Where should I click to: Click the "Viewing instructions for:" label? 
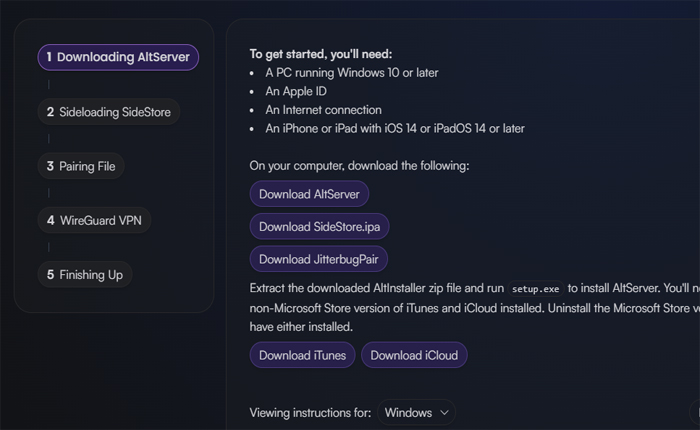point(310,412)
